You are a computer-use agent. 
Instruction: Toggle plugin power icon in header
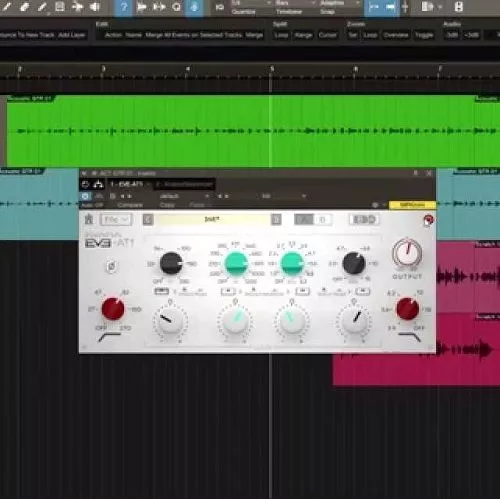(85, 184)
